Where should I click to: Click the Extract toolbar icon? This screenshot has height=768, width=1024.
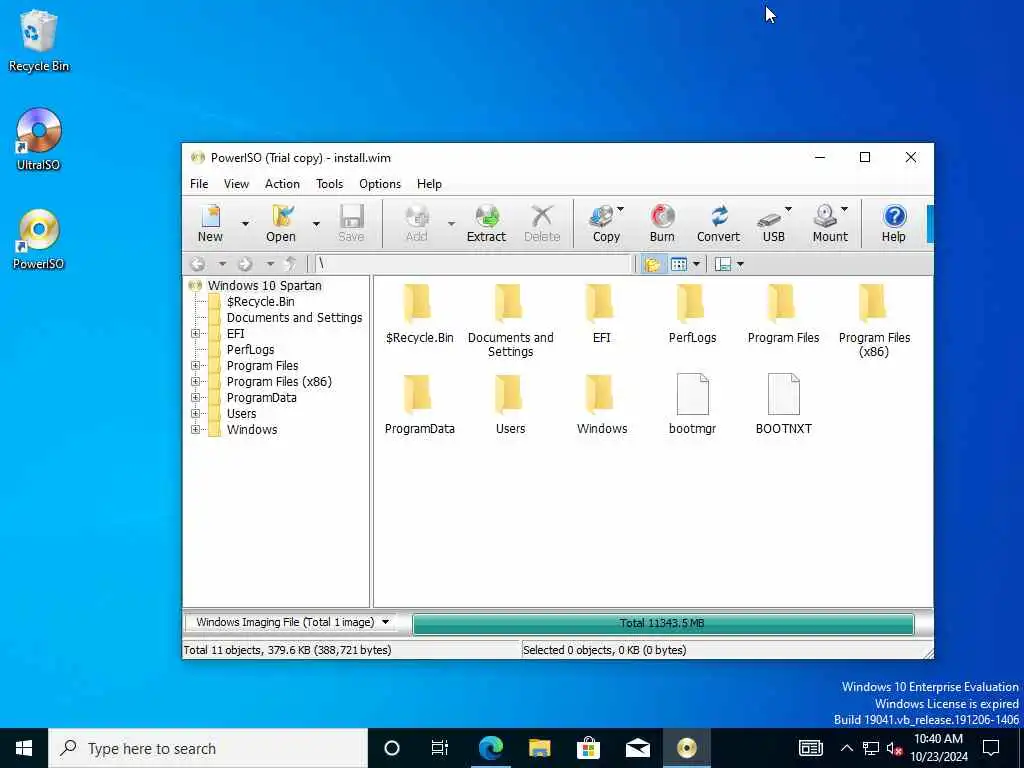coord(487,223)
